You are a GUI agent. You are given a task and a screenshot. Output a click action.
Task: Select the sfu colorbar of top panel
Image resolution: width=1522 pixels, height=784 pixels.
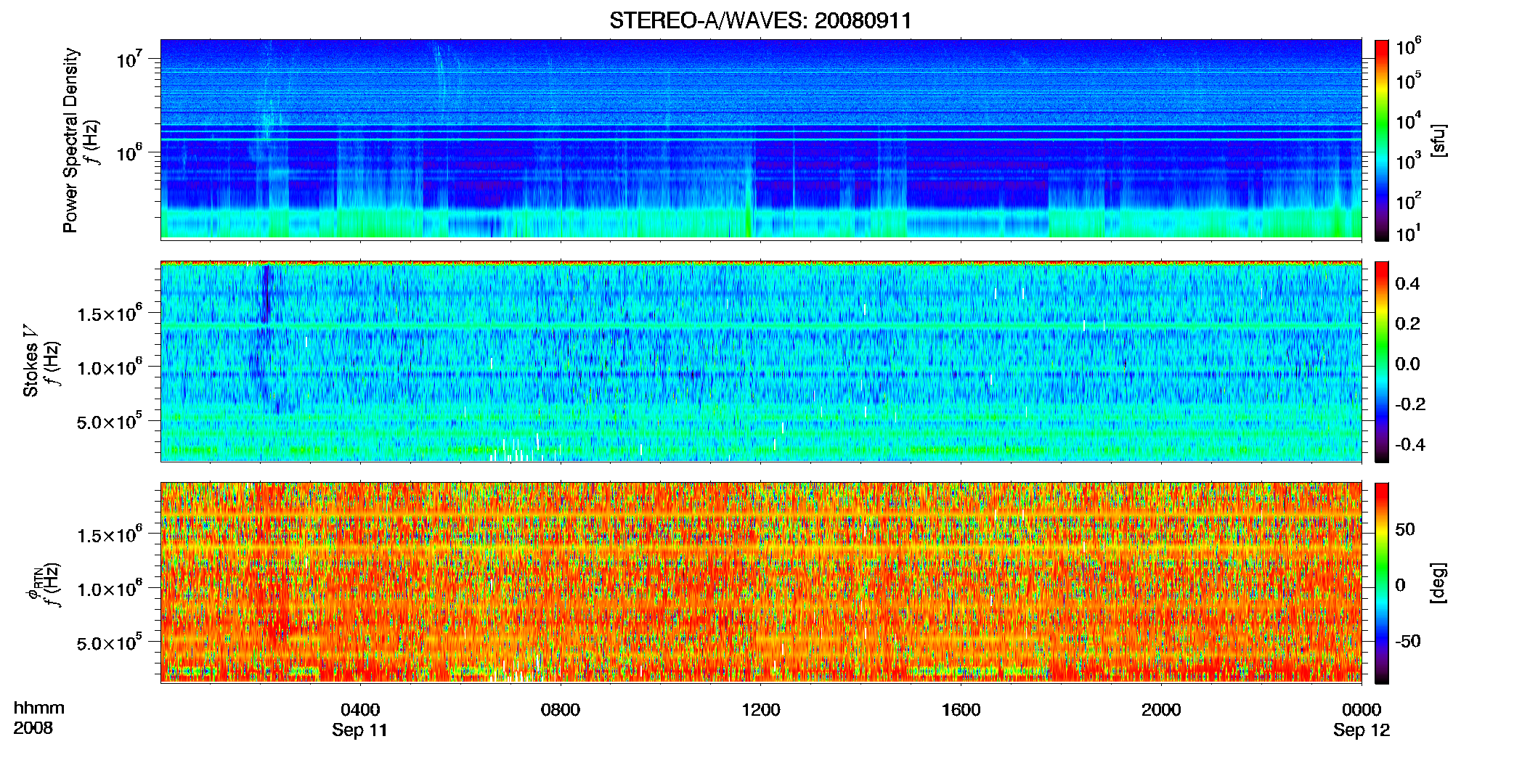1382,140
